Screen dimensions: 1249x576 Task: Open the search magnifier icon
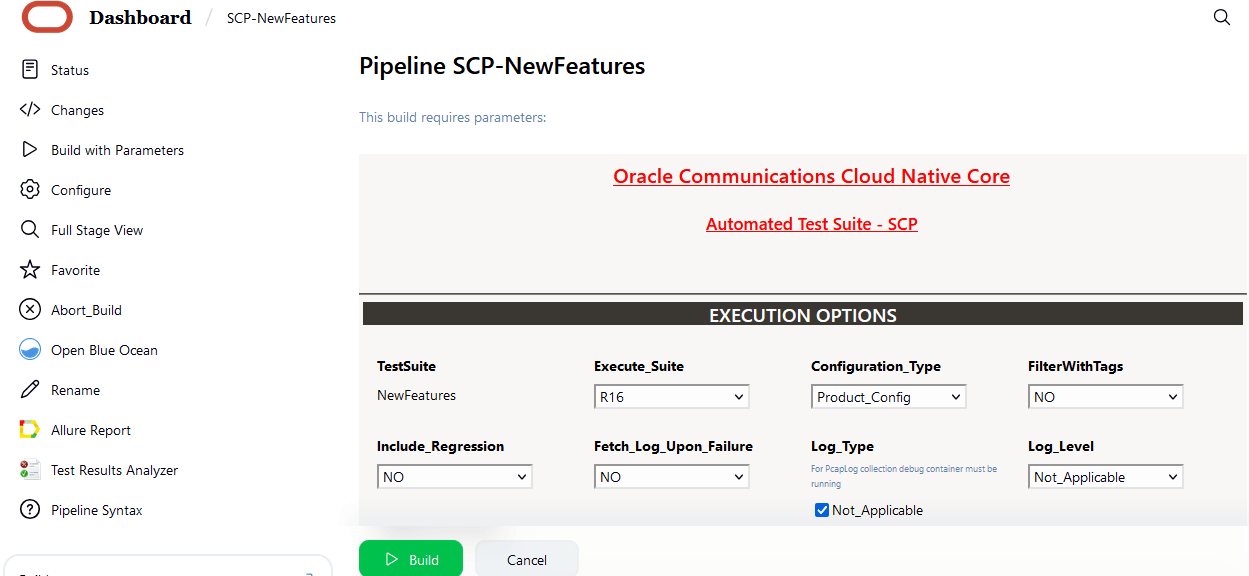(x=1221, y=17)
